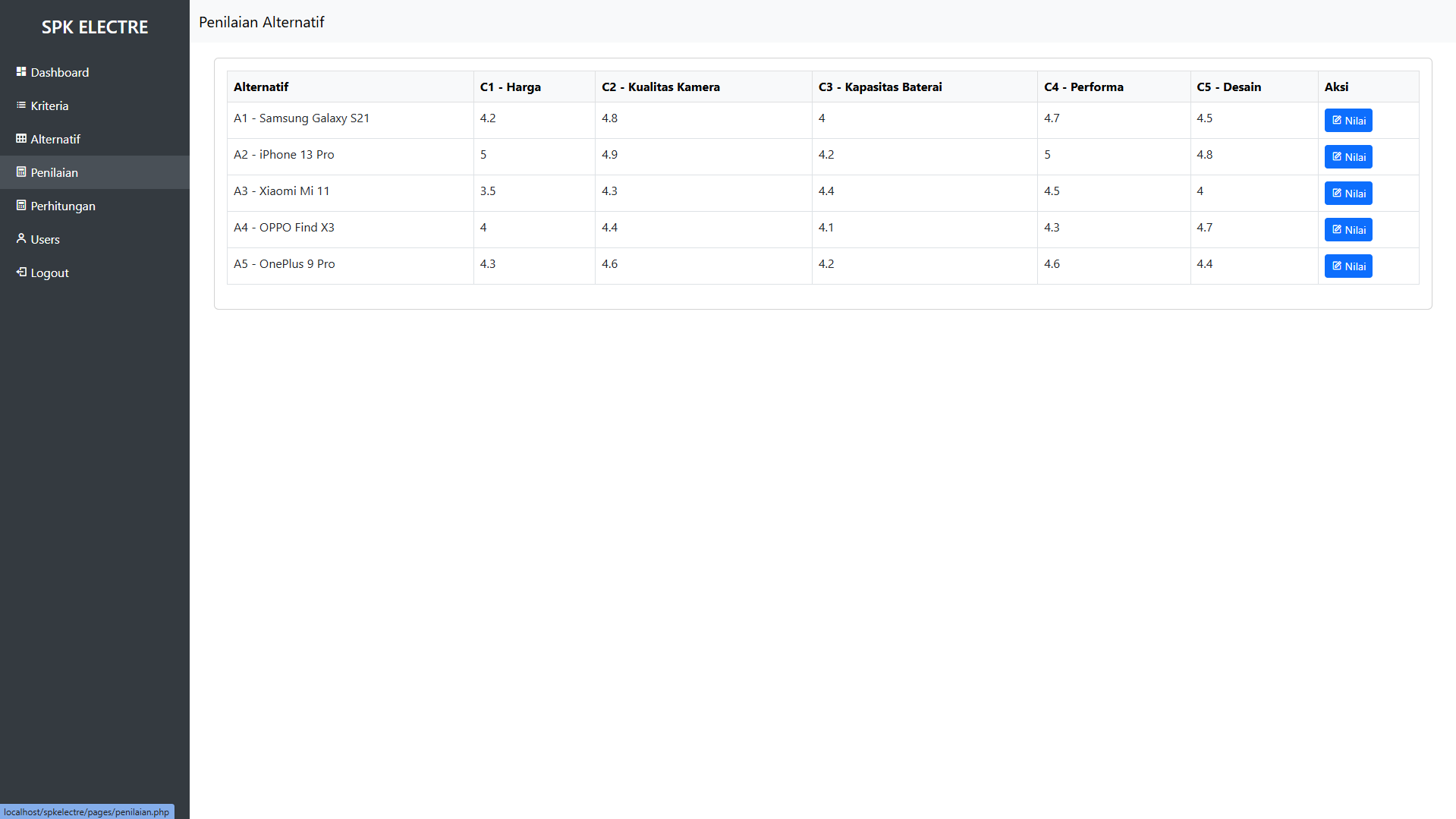Click edit pencil icon in Samsung Galaxy S21 row
Viewport: 1456px width, 819px height.
click(1337, 120)
